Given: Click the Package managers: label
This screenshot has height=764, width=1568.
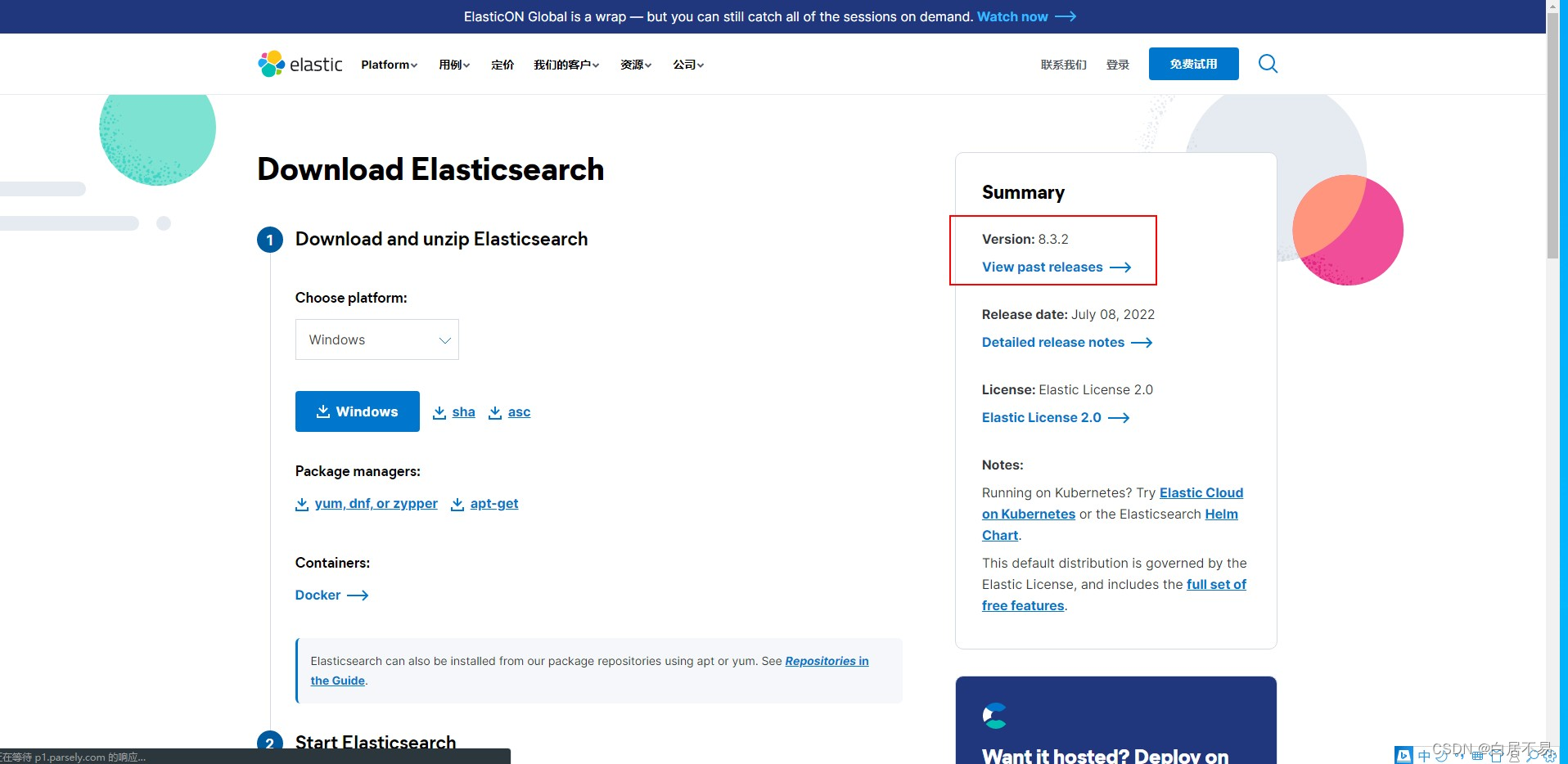Looking at the screenshot, I should (x=358, y=471).
